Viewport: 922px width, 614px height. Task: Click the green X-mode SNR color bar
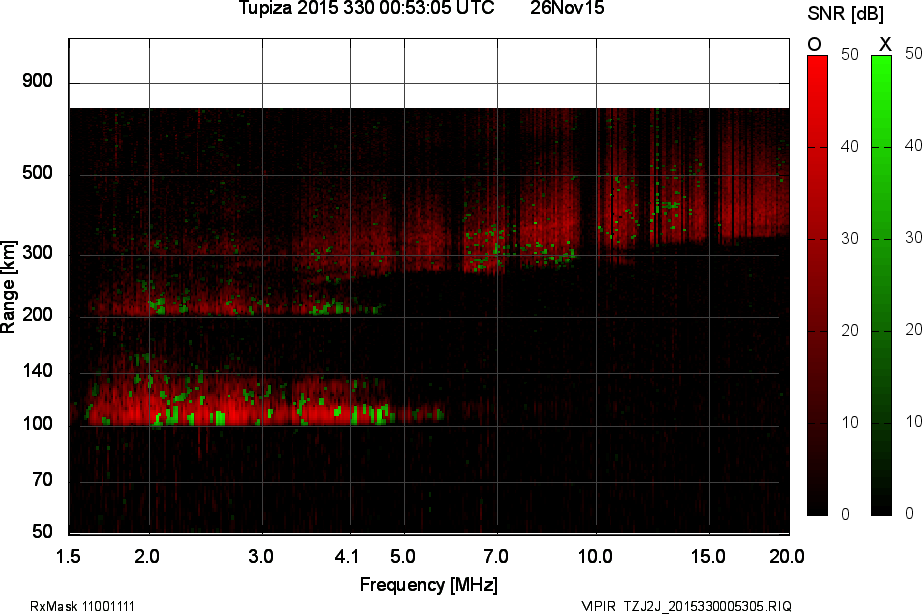(881, 285)
